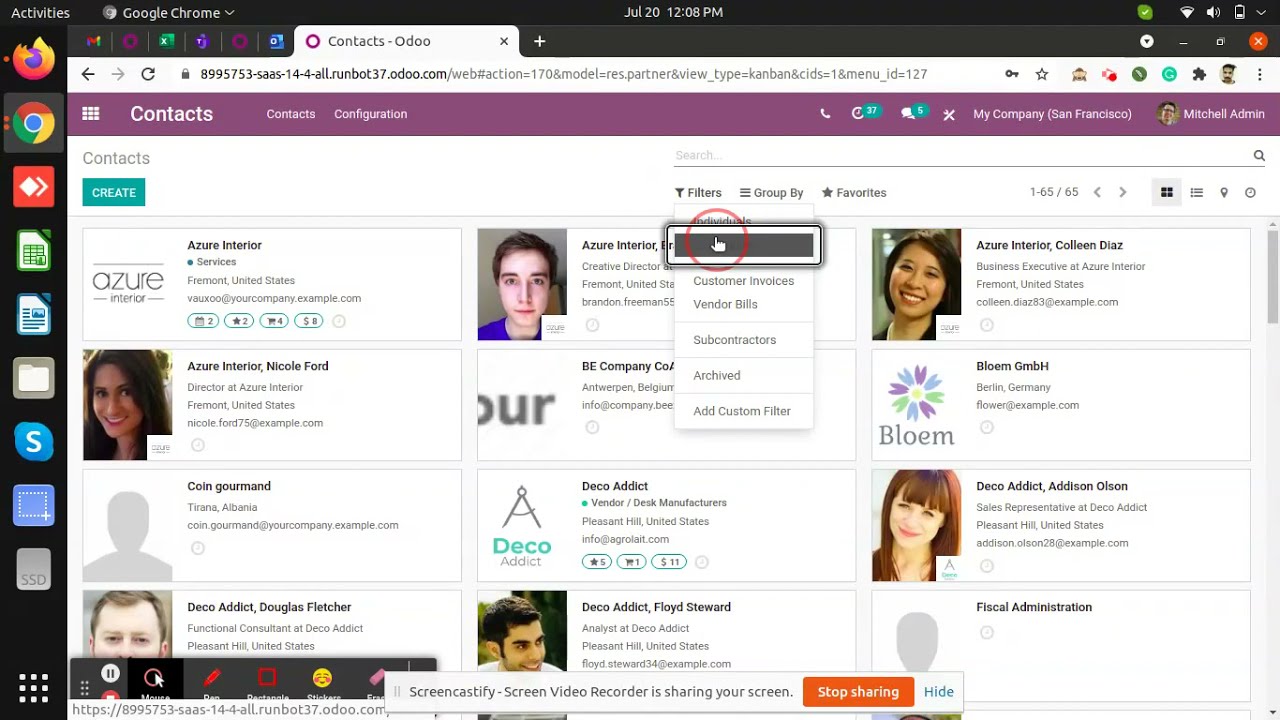Open the Mitchell Admin user menu
The image size is (1280, 720).
[1211, 114]
